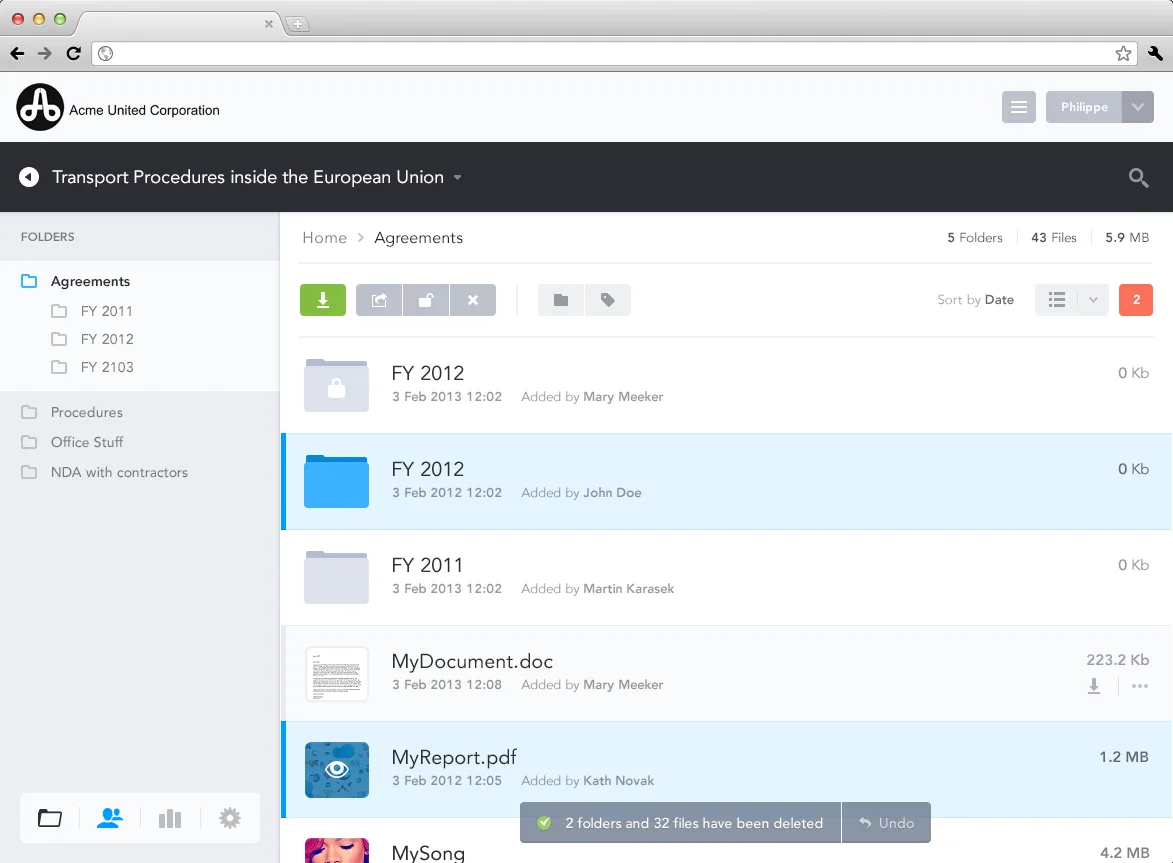Click MySong cover thumbnail

[337, 850]
